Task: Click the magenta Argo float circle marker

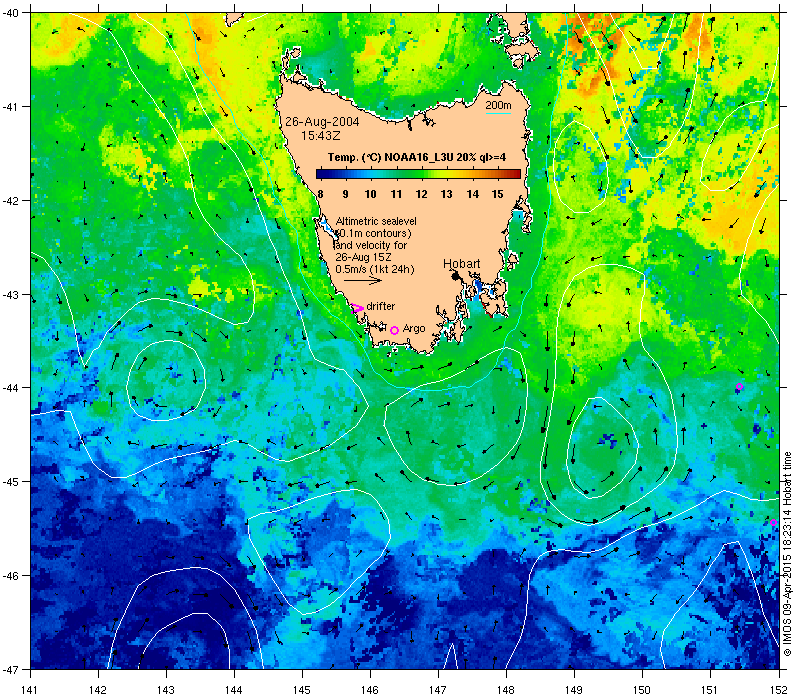Action: 394,331
